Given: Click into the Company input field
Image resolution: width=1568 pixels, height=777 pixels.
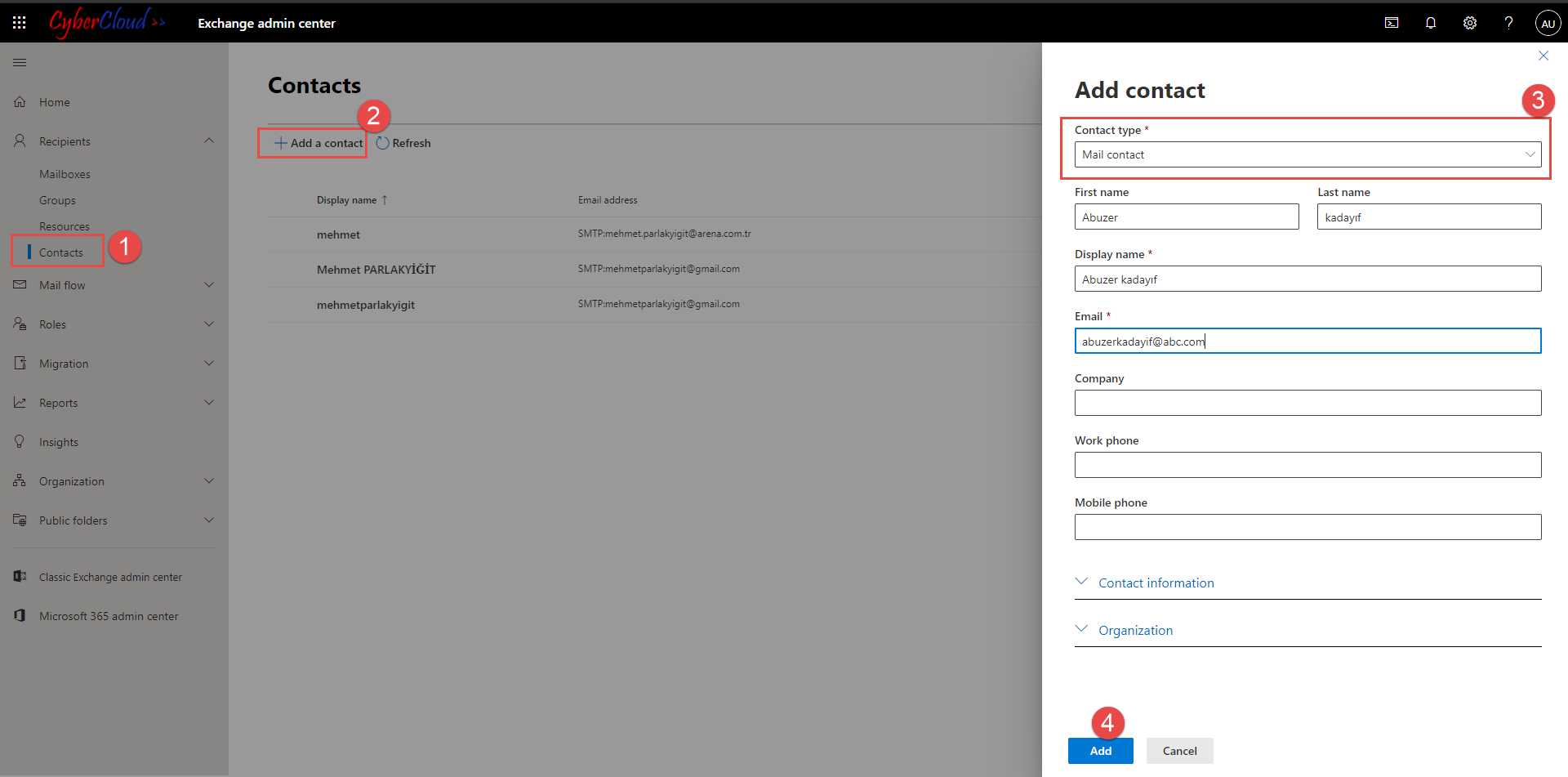Looking at the screenshot, I should click(1307, 403).
